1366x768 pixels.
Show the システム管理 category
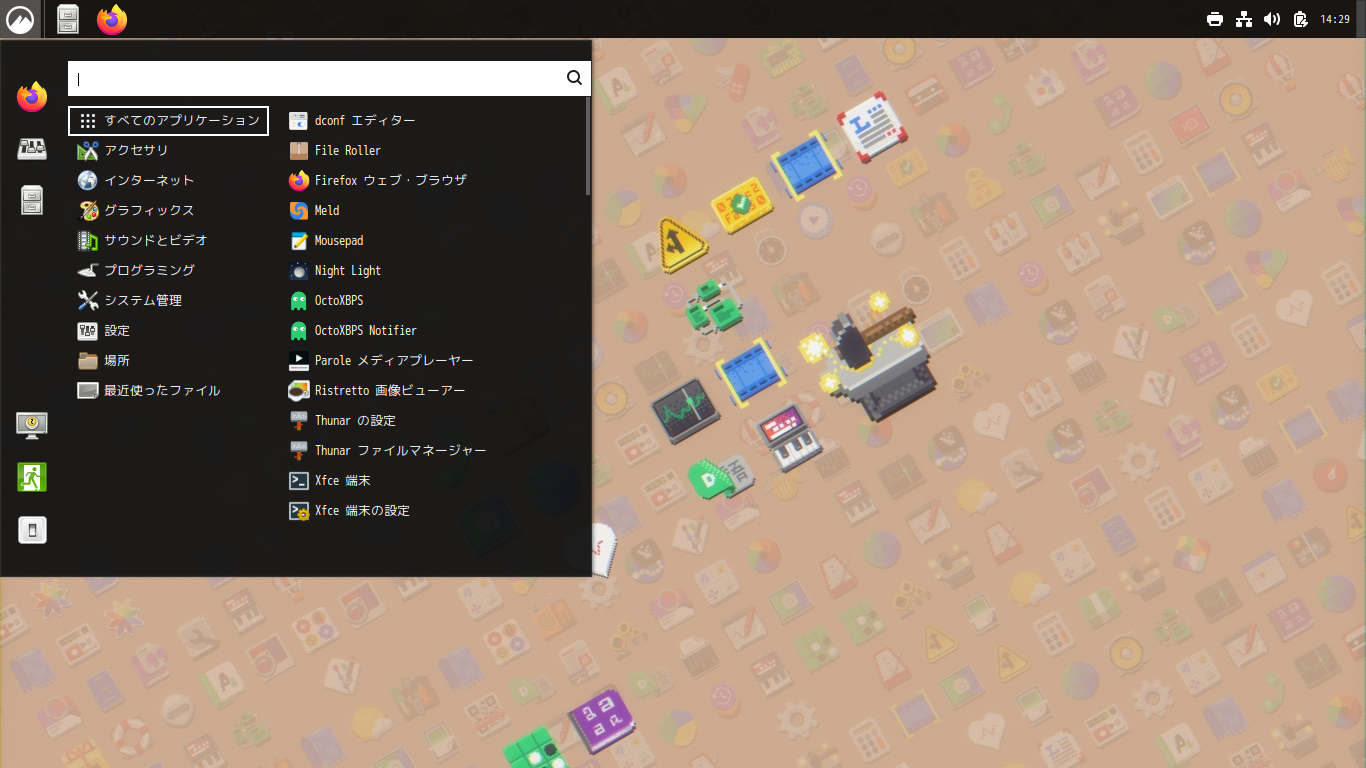[x=168, y=300]
